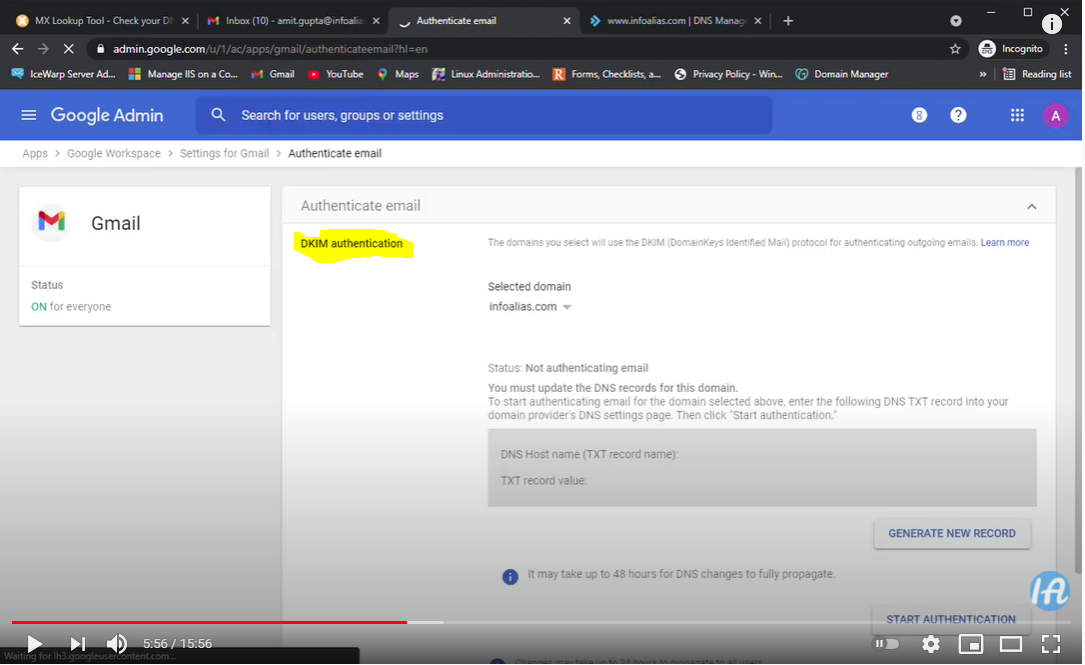Click the Incognito profile indicator
Screen dimensions: 1085x665
point(1012,48)
